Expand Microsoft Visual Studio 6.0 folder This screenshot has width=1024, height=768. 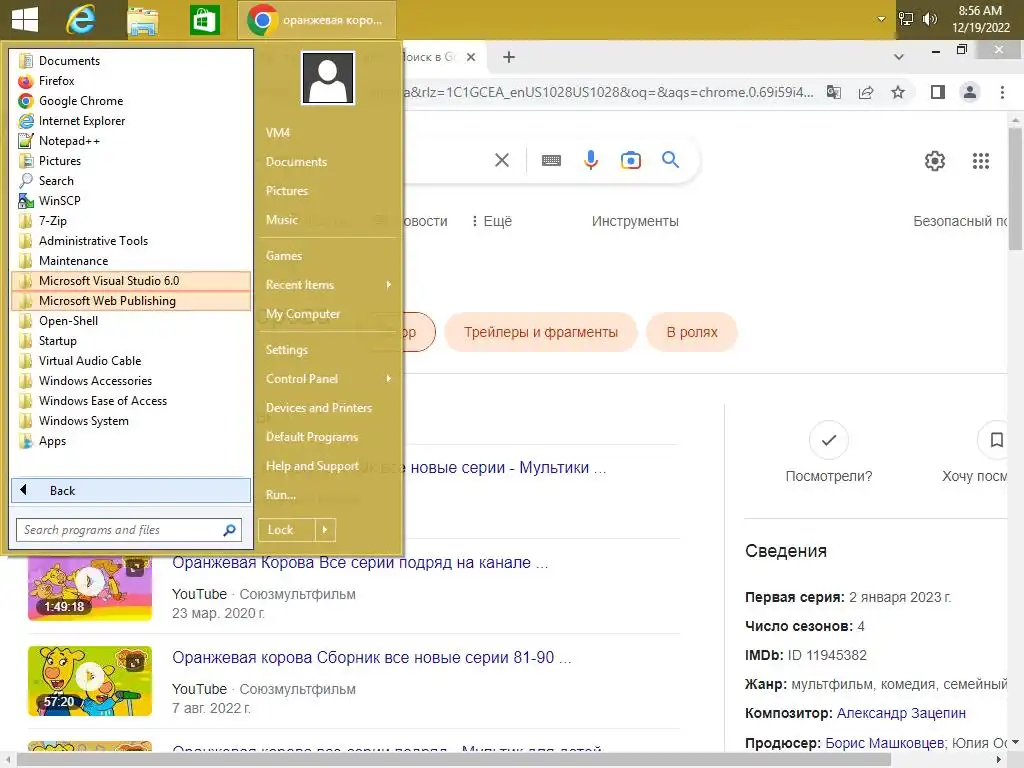click(131, 281)
